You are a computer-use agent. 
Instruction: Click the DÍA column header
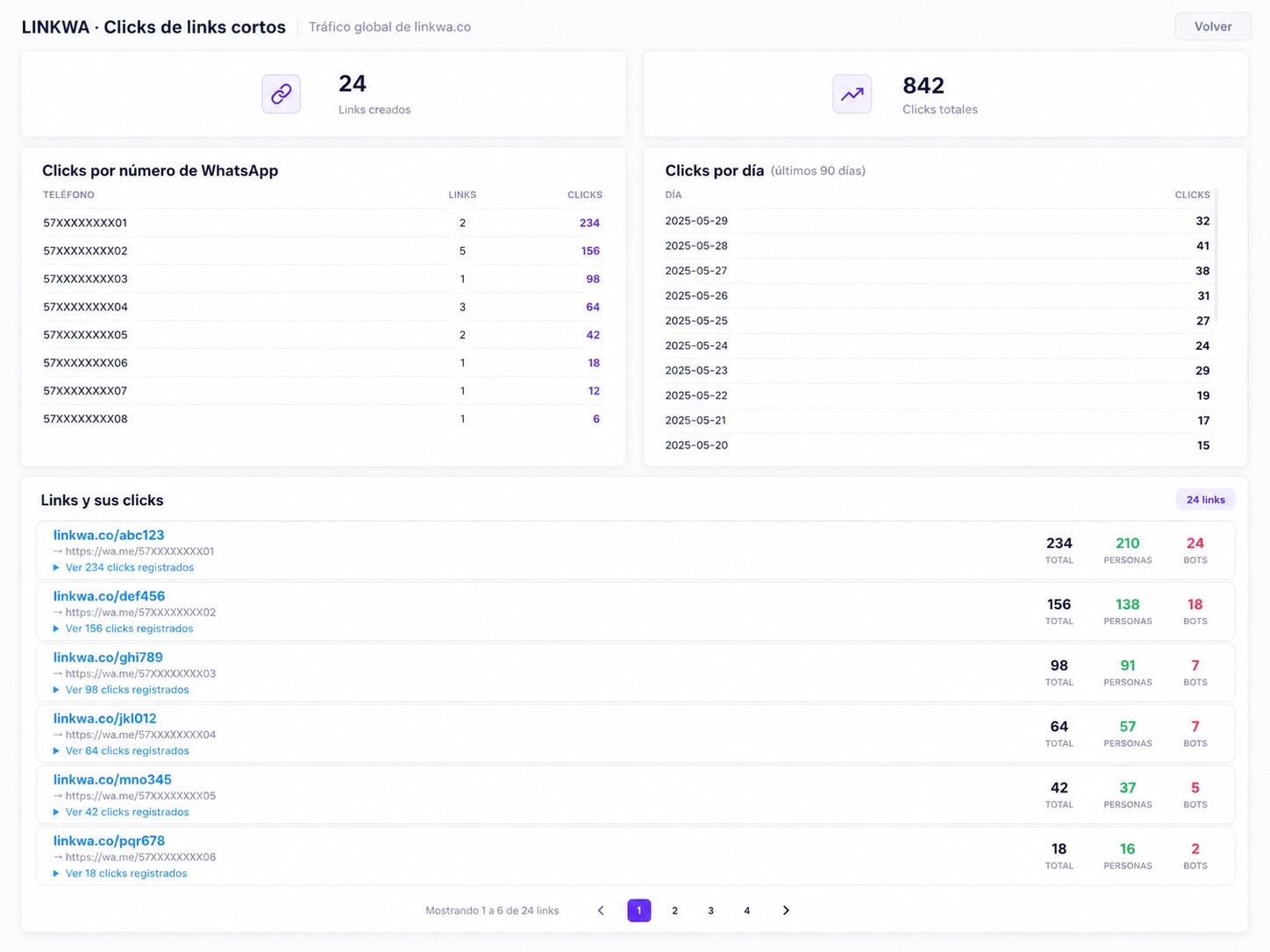[x=673, y=195]
